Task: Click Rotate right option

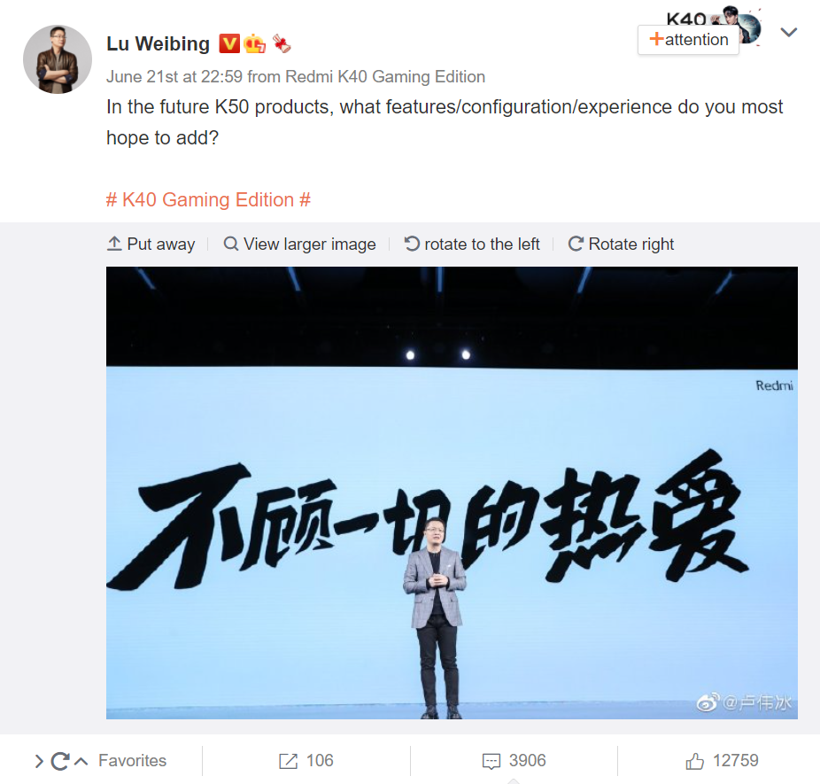Action: pos(621,244)
